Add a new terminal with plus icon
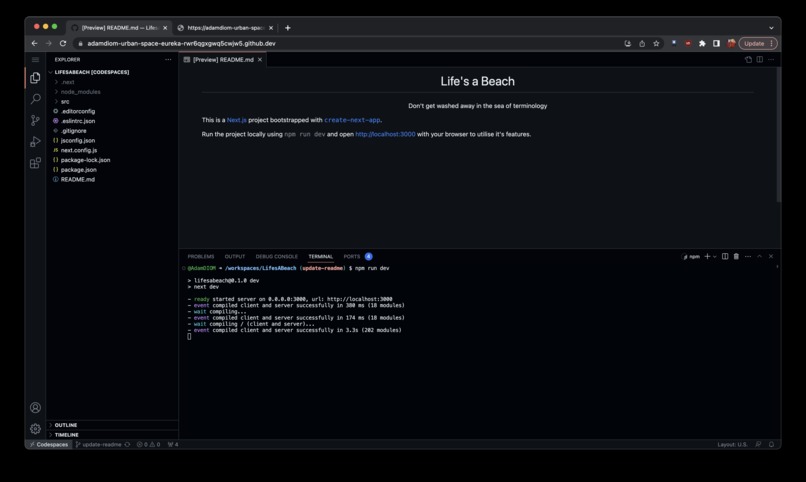 [707, 256]
